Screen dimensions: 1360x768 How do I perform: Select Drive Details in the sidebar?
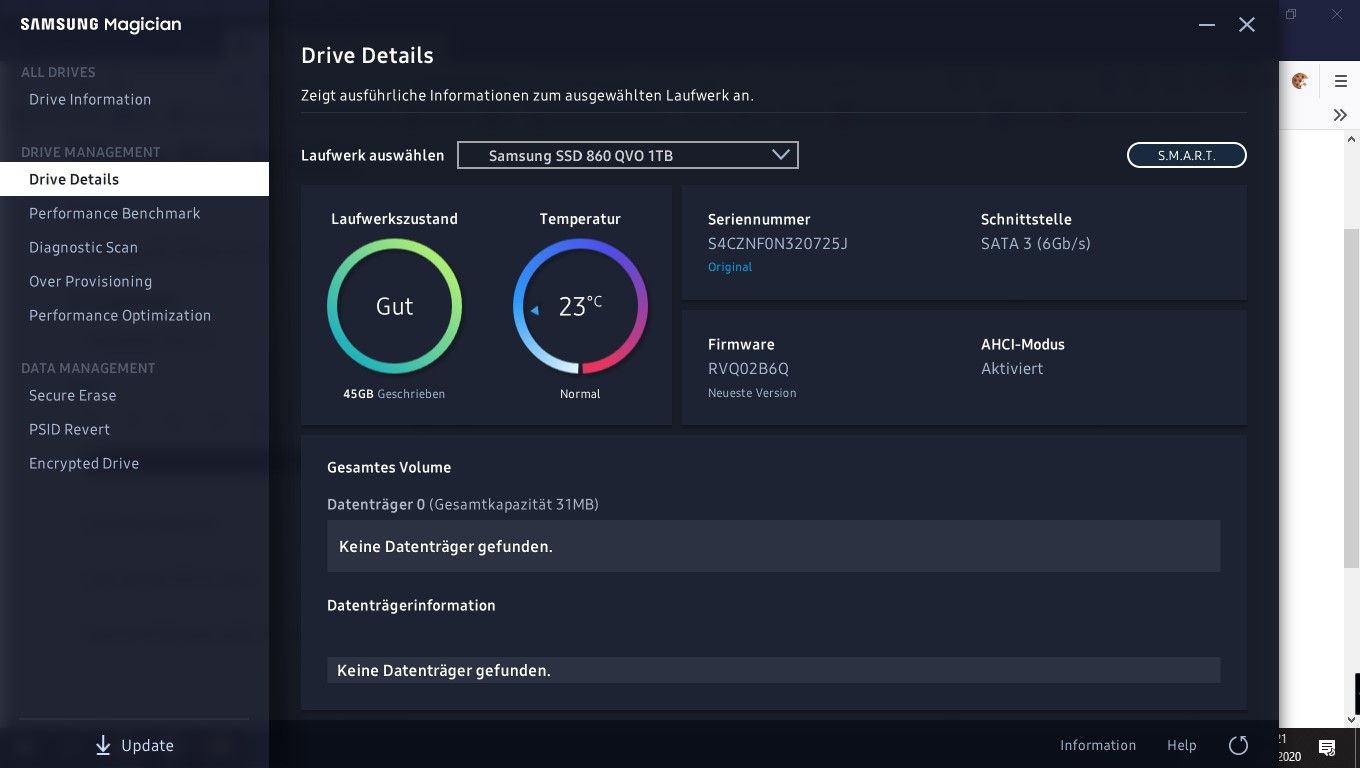[134, 179]
